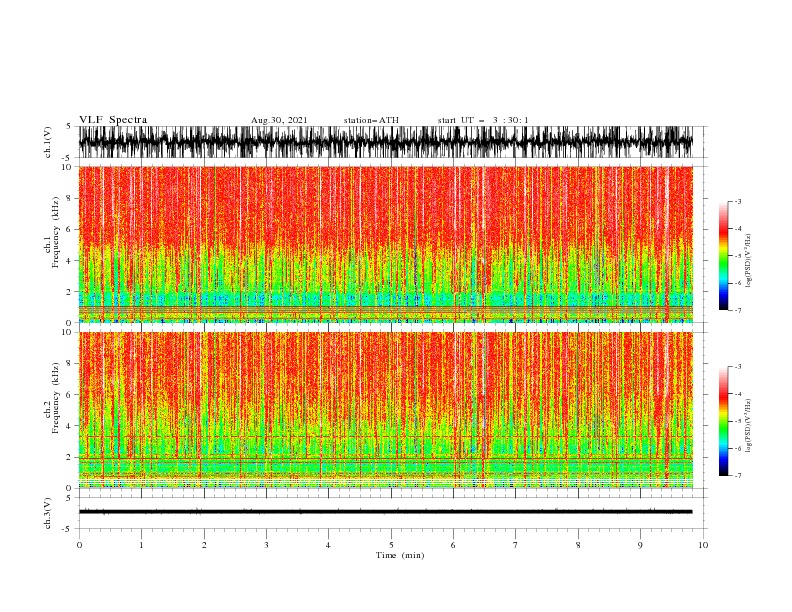Click the "3" tick label on the Time axis
Viewport: 792px width, 612px height.
[266, 545]
